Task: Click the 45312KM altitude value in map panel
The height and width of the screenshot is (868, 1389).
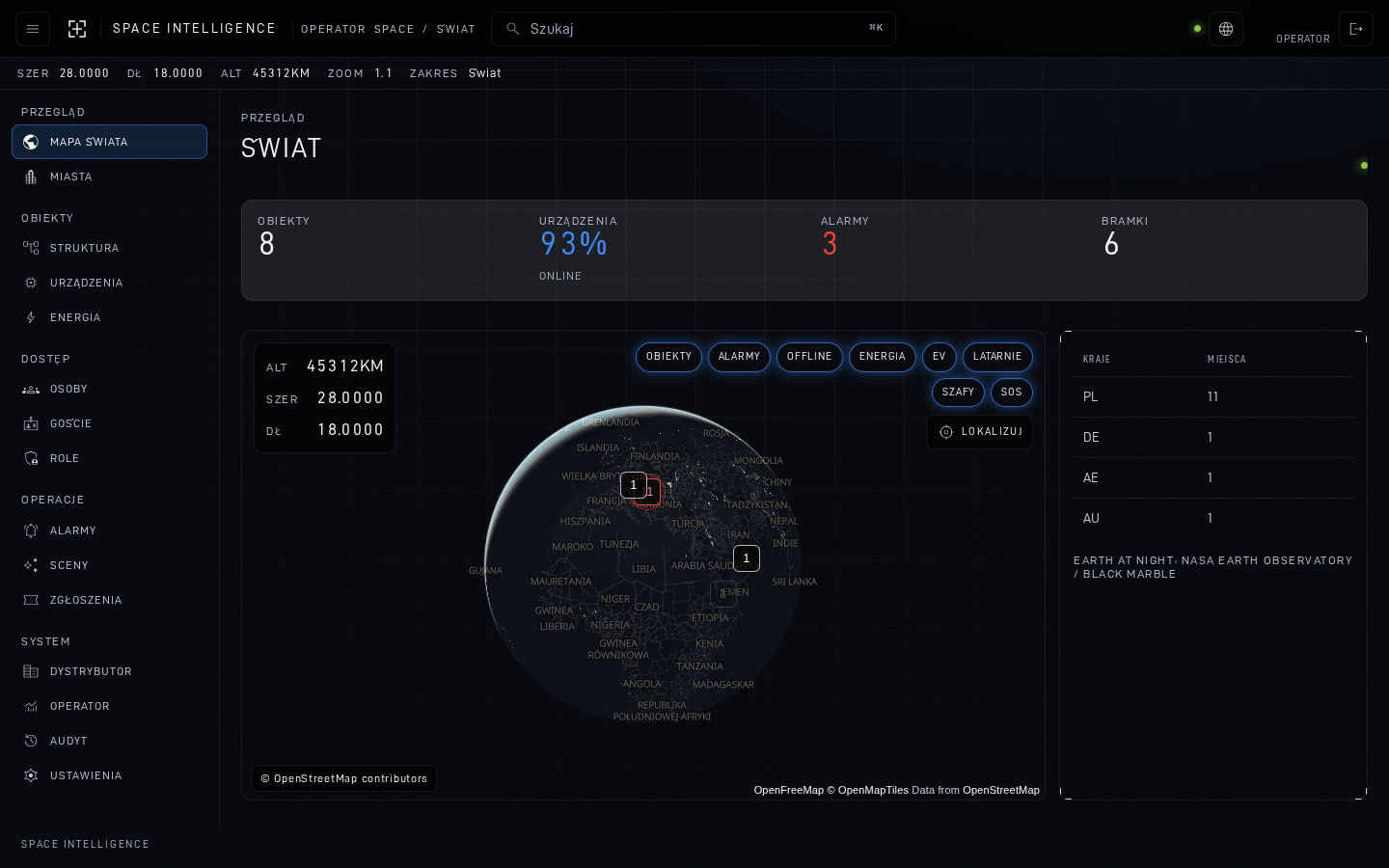Action: click(345, 366)
